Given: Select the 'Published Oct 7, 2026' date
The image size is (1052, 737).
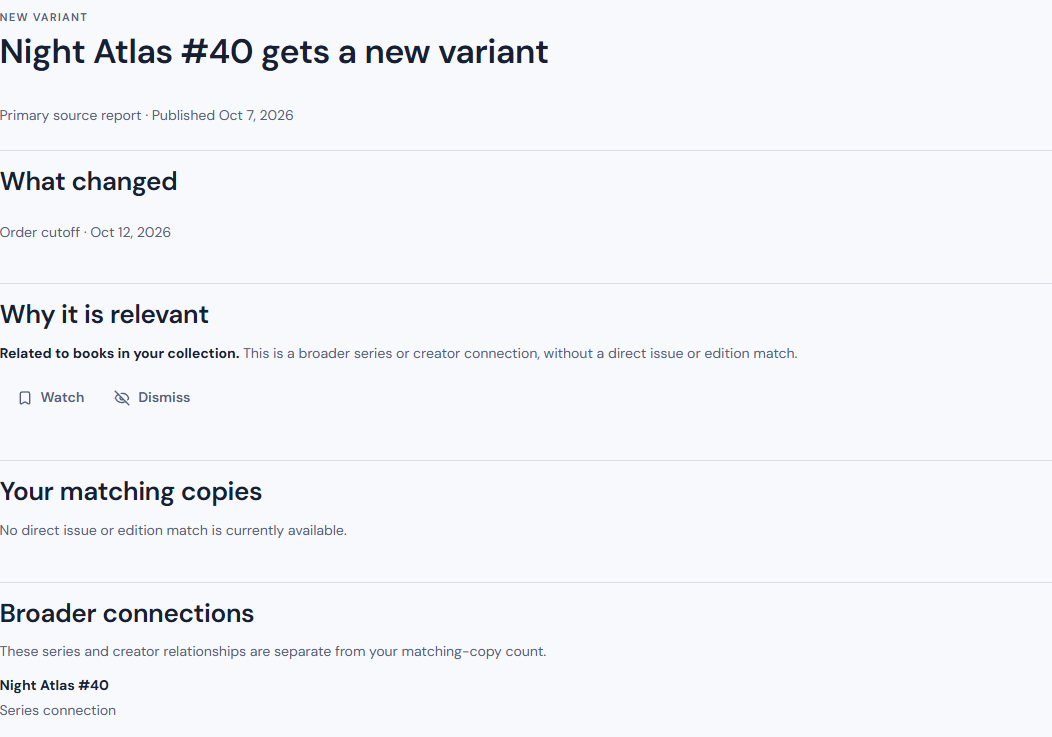Looking at the screenshot, I should pos(223,115).
